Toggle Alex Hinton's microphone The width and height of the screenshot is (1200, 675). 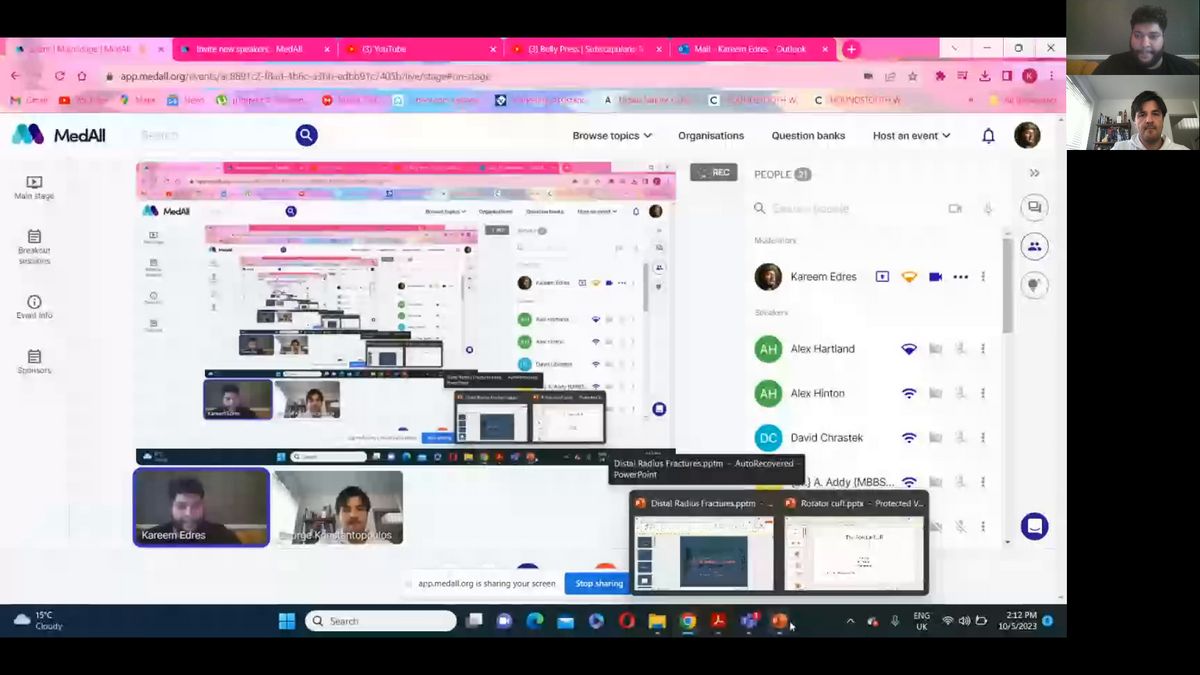click(960, 394)
